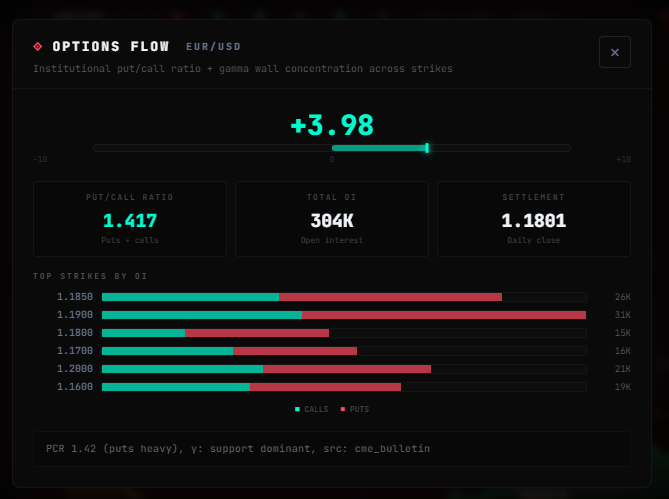Select the Settlement card
Screen dimensions: 669x499
[533, 219]
